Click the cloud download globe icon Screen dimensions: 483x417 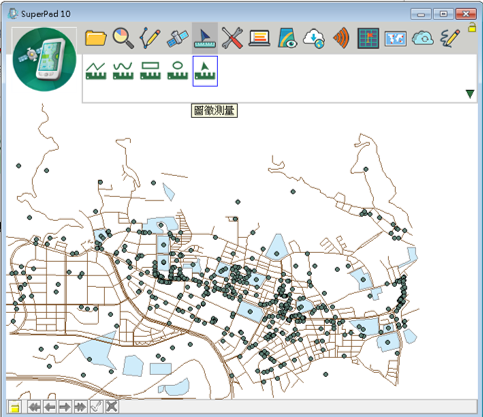[x=314, y=38]
